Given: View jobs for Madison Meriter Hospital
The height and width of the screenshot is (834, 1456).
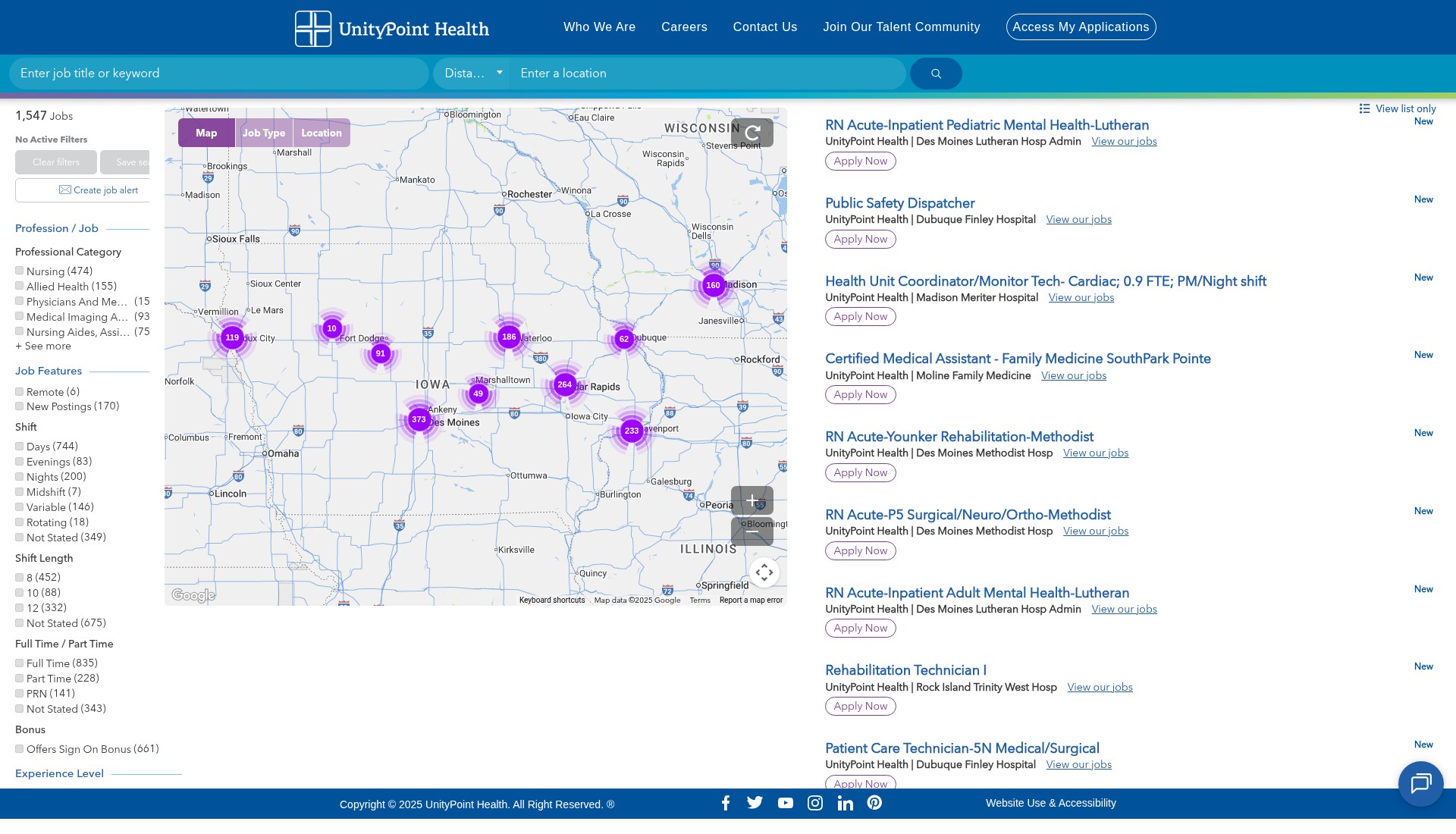Looking at the screenshot, I should point(1081,297).
